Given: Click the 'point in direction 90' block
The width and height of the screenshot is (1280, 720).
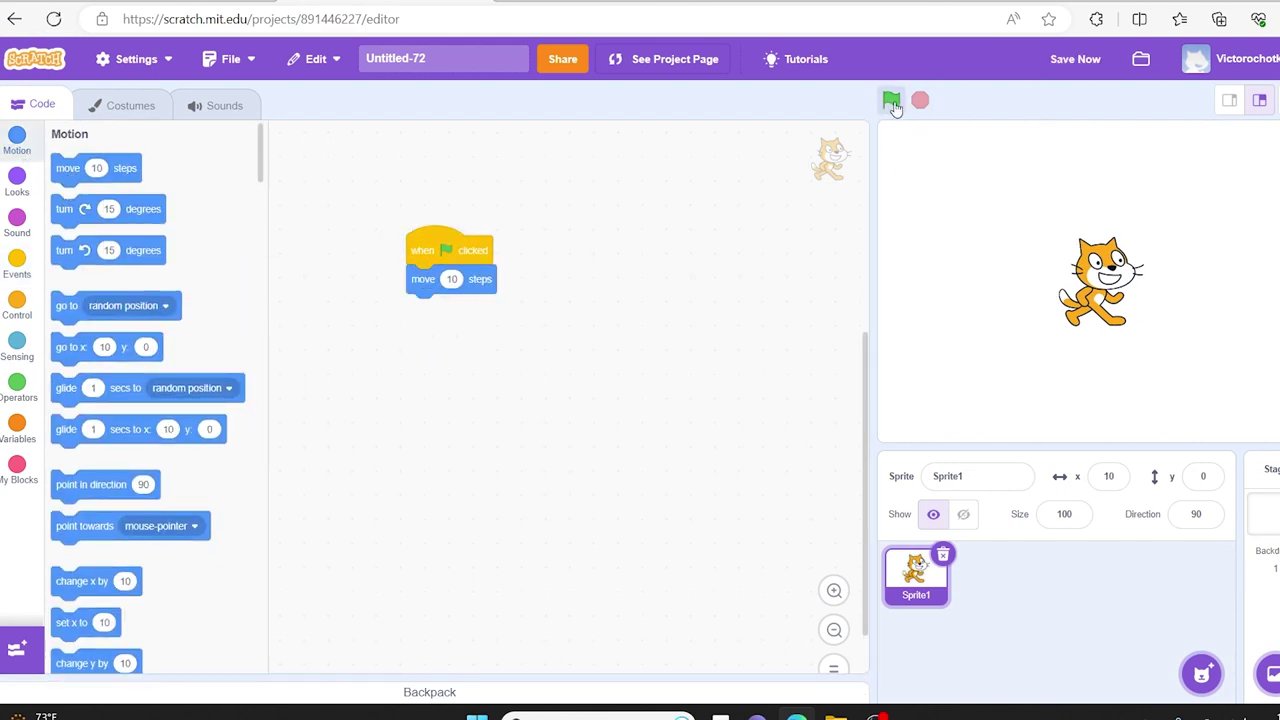Looking at the screenshot, I should 105,485.
